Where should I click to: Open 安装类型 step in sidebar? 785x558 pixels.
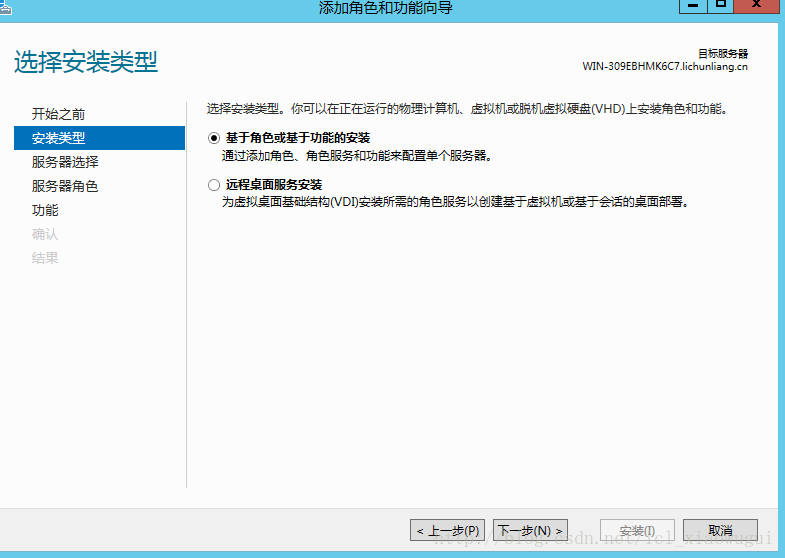point(100,138)
